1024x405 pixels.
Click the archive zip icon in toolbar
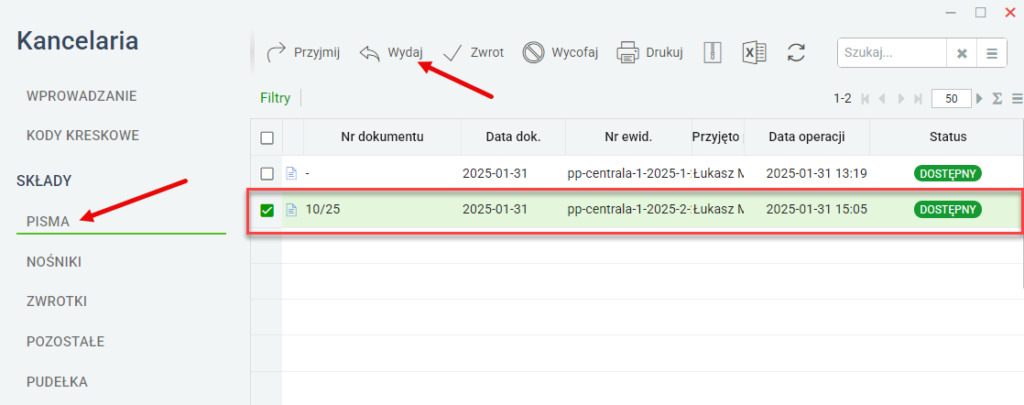(x=712, y=53)
